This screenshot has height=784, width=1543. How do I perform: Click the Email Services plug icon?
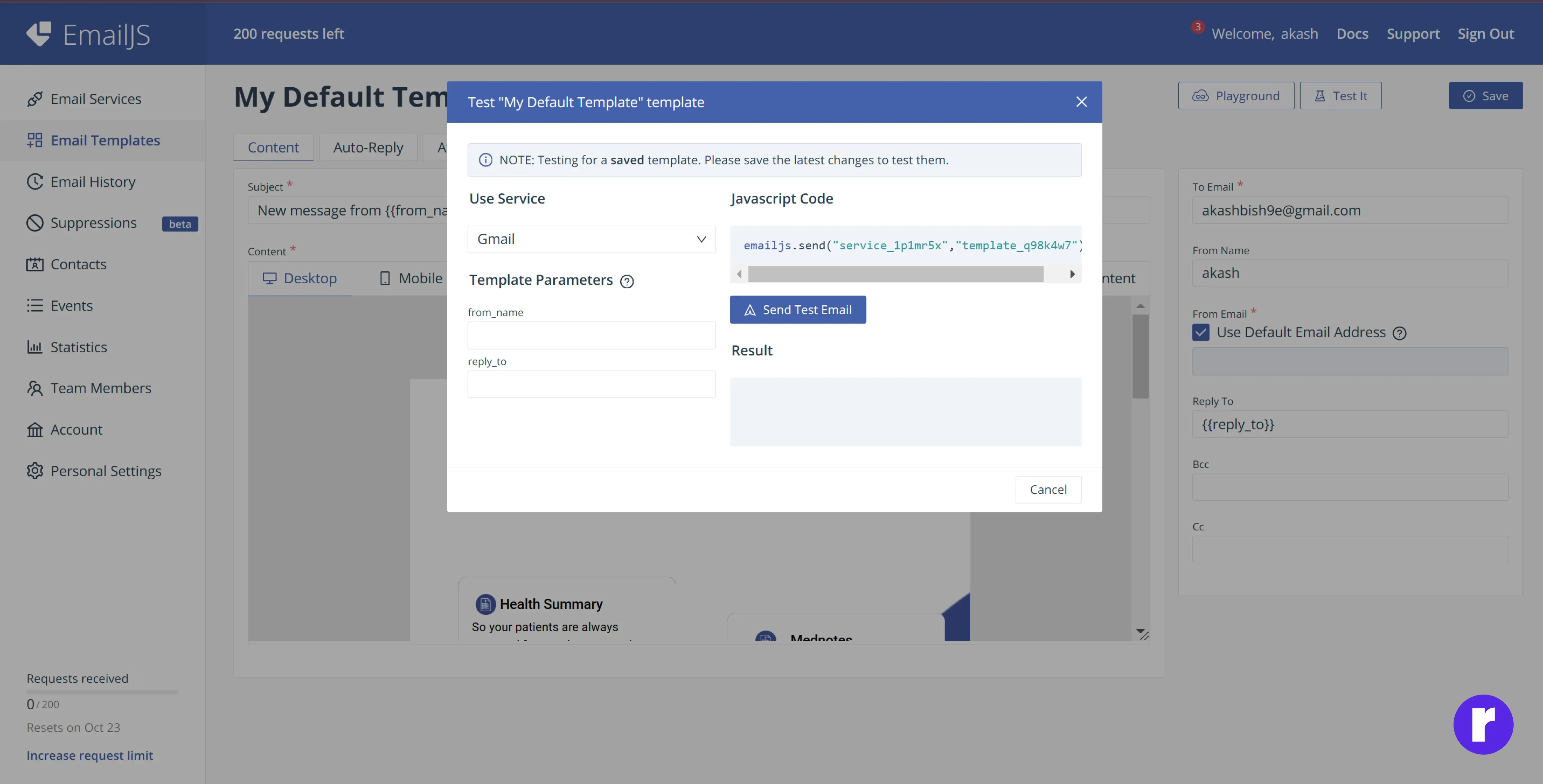tap(35, 99)
